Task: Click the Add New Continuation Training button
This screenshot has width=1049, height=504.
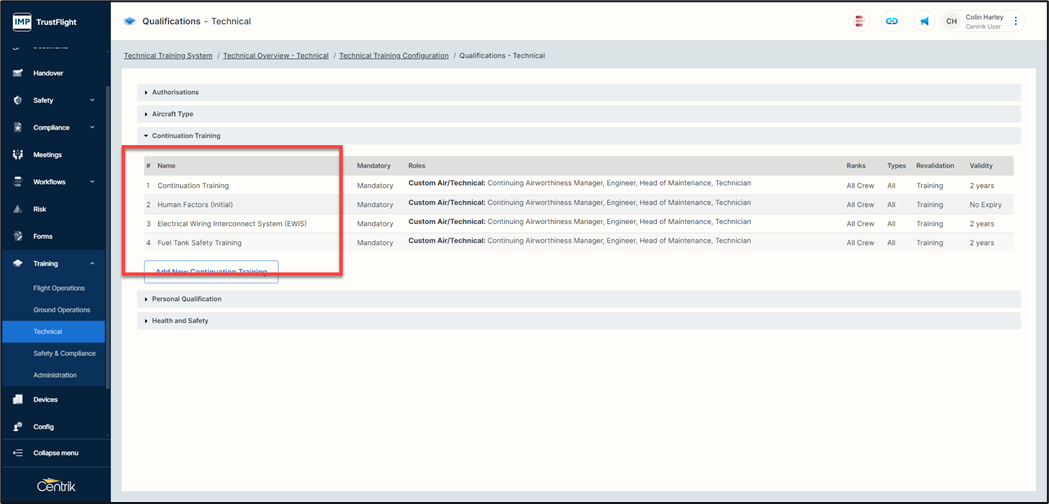Action: 211,272
